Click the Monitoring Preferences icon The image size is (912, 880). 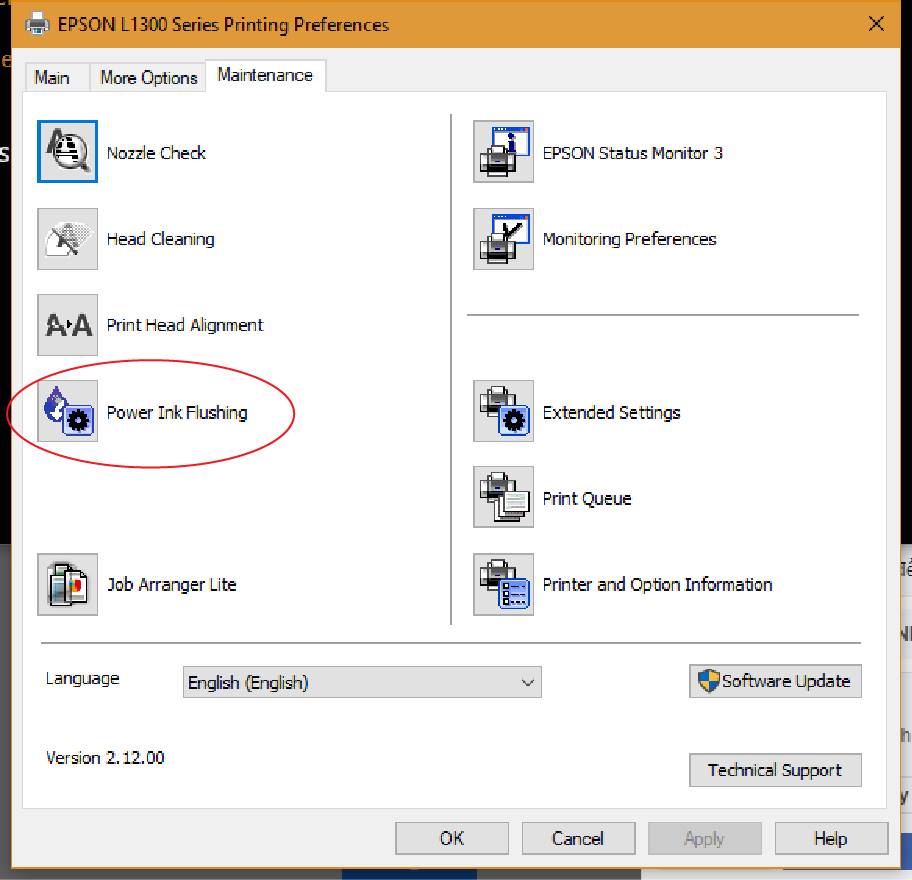pos(504,239)
